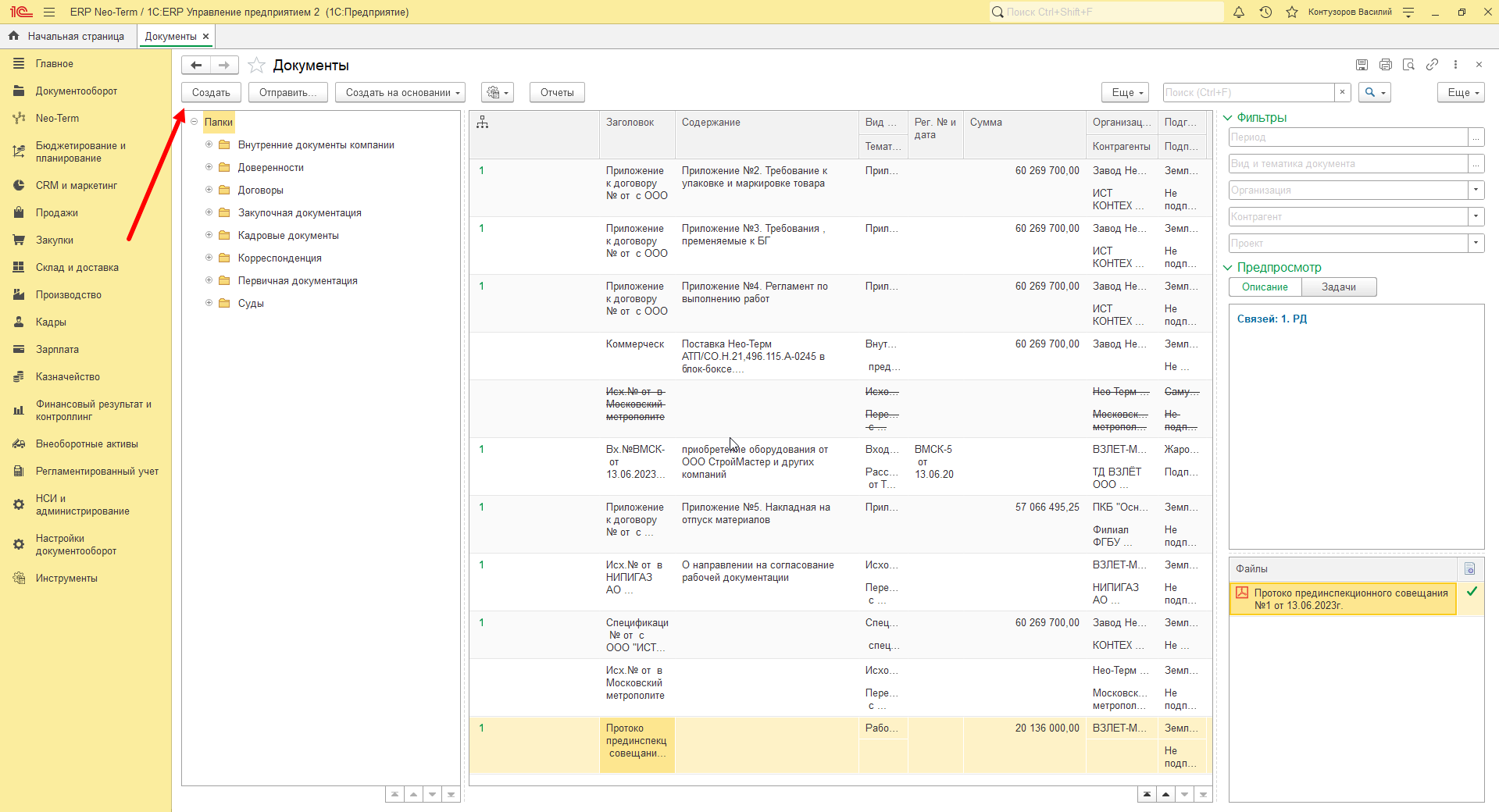Screen dimensions: 1499x812
Task: Click the copy link icon
Action: pos(1432,65)
